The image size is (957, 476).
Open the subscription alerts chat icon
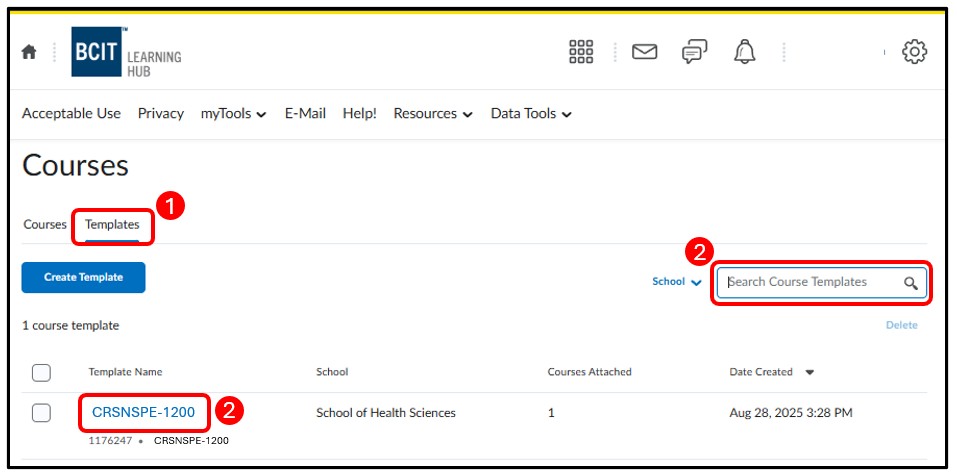694,52
